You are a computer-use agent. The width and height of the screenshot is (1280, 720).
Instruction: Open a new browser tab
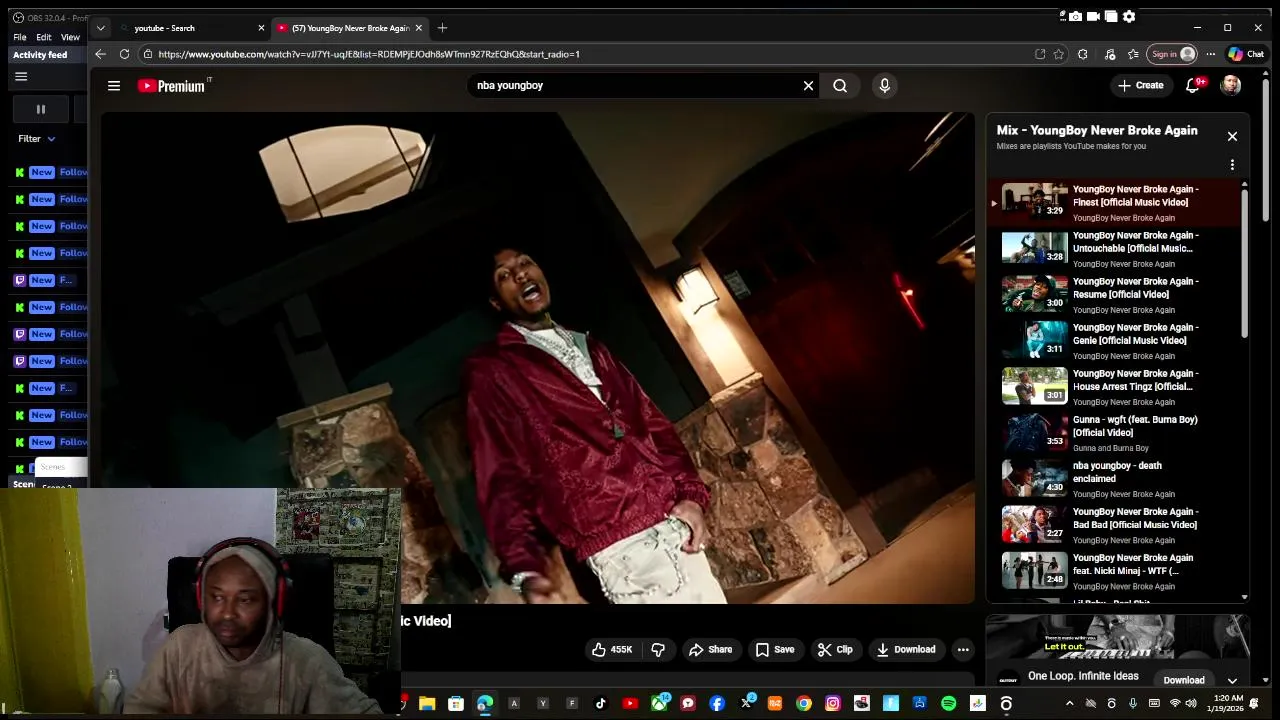point(442,28)
